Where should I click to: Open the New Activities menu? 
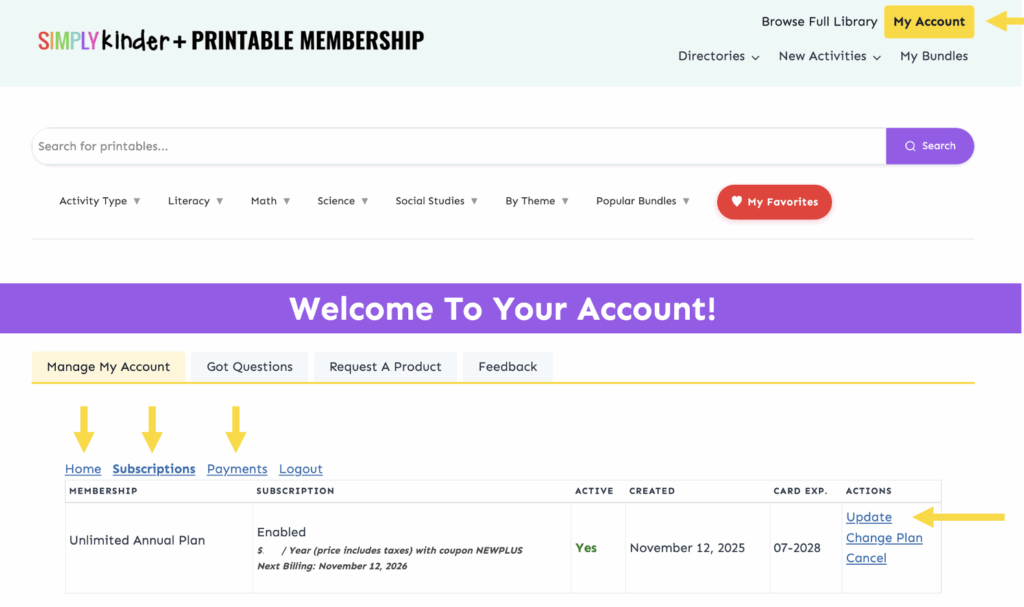pyautogui.click(x=829, y=56)
